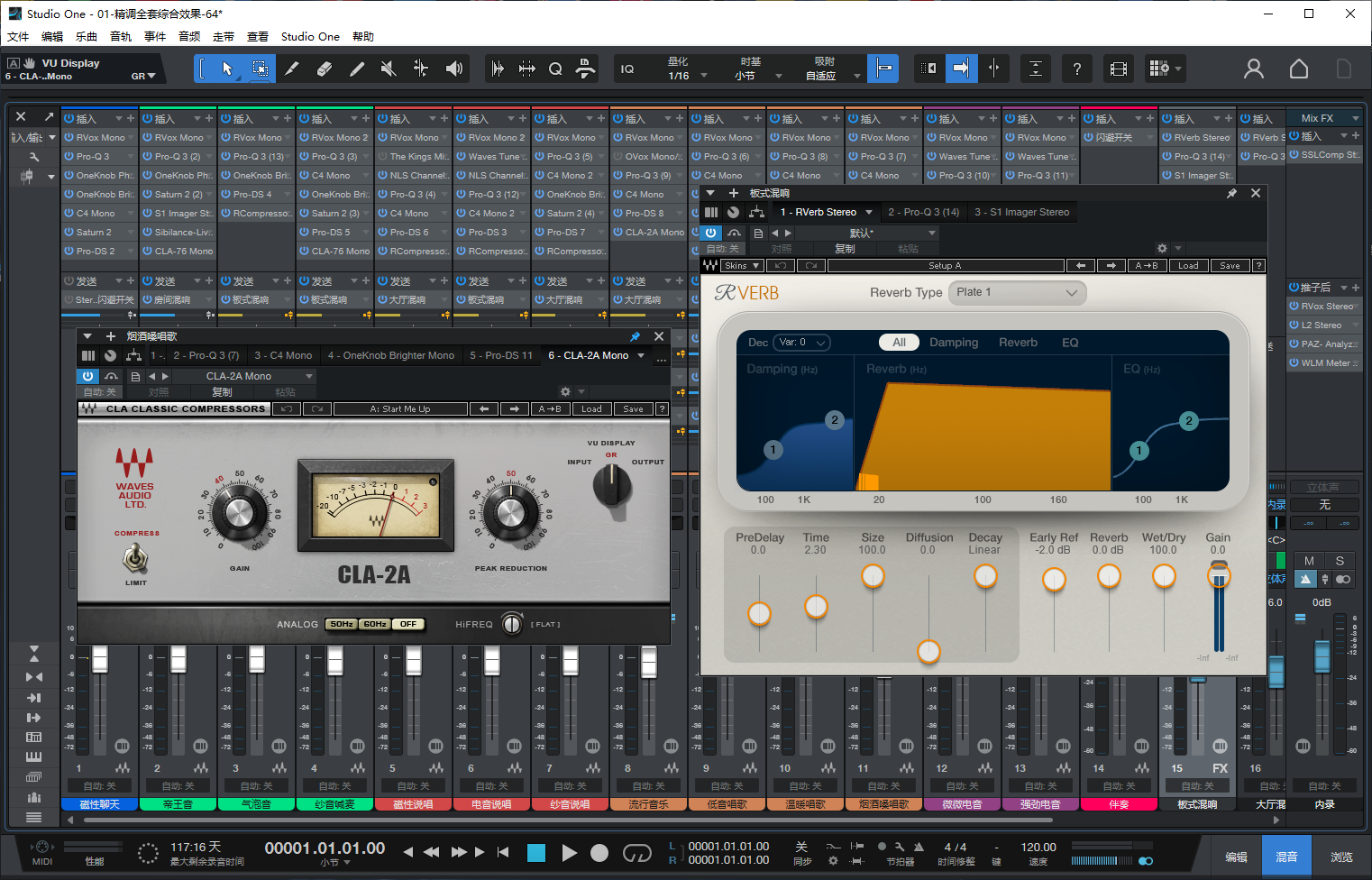Select the Listen speaker tool
The height and width of the screenshot is (880, 1372).
point(454,69)
